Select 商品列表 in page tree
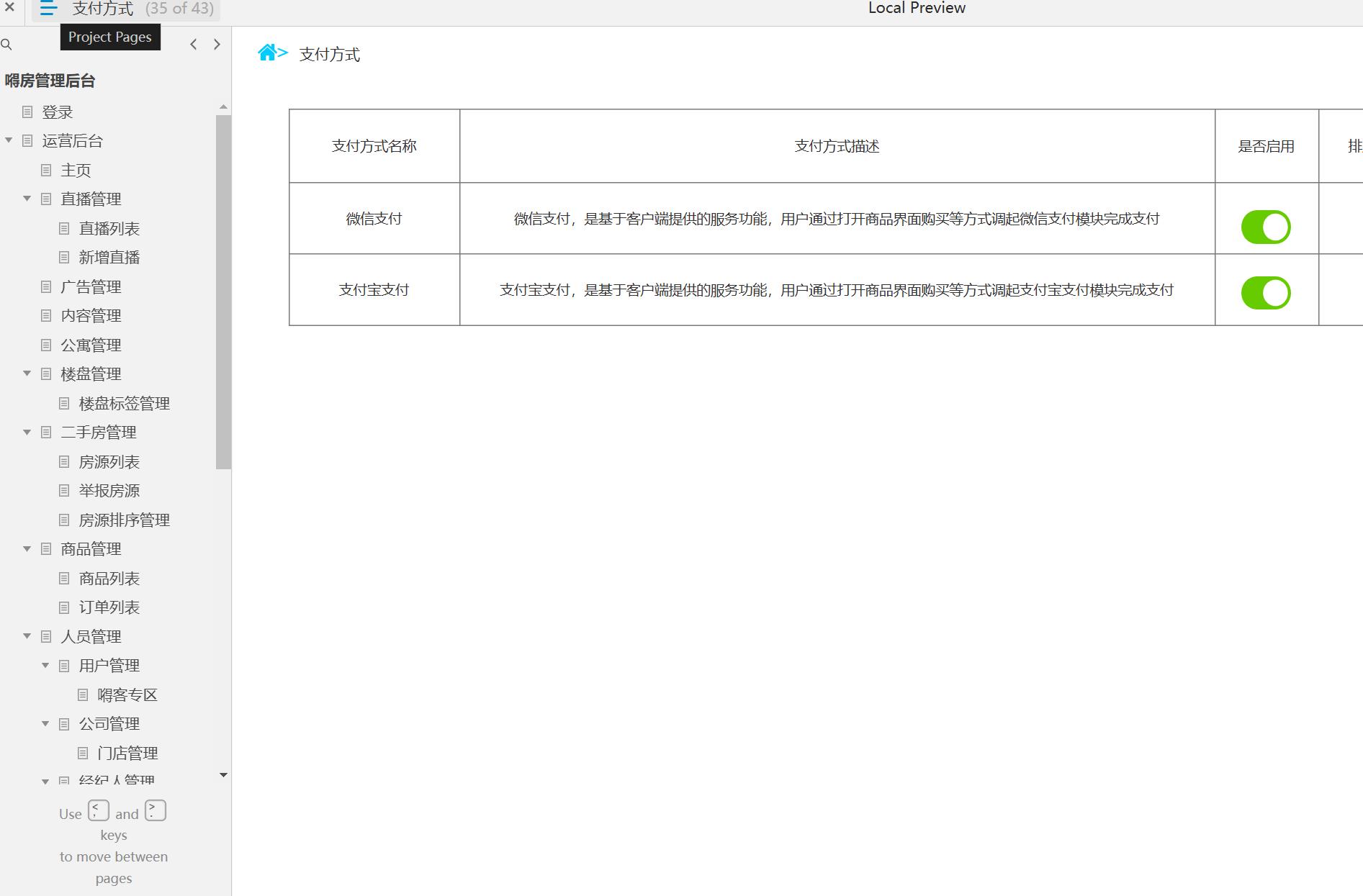This screenshot has width=1363, height=896. [x=109, y=578]
